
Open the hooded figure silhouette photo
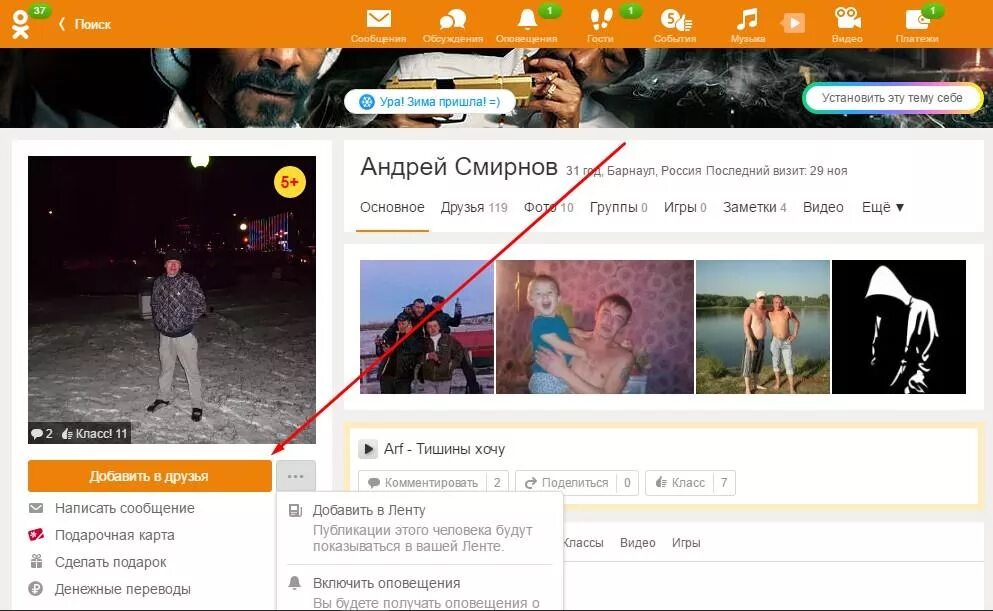899,327
